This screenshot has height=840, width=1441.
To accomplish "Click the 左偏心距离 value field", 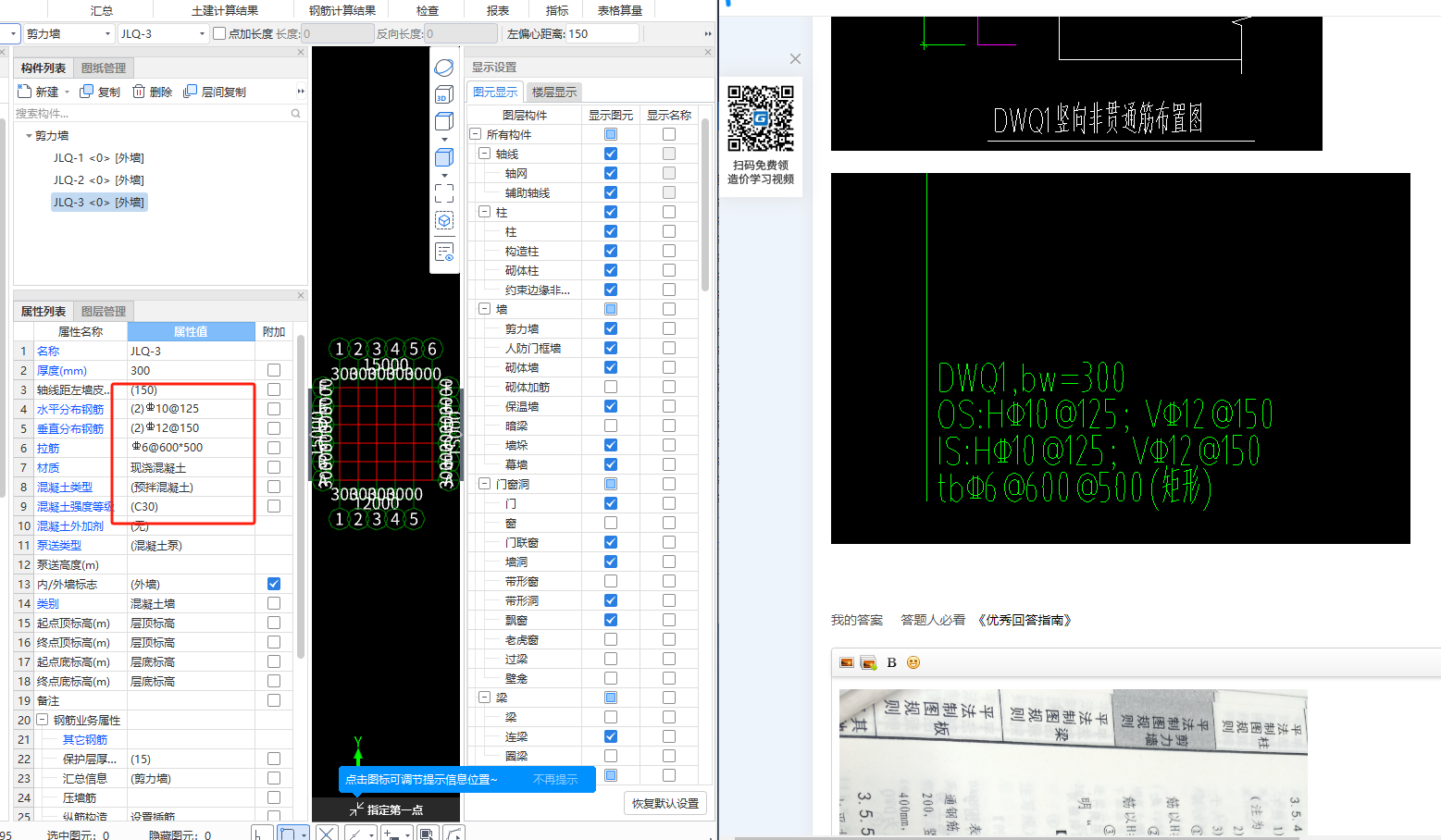I will click(602, 33).
